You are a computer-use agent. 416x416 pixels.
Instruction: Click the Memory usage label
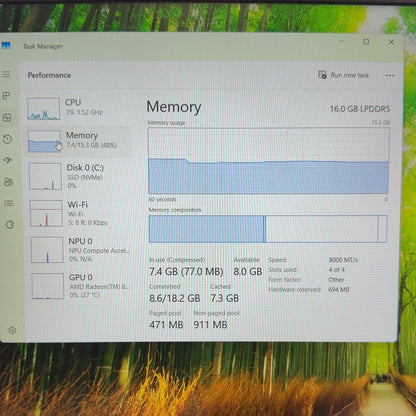point(166,123)
